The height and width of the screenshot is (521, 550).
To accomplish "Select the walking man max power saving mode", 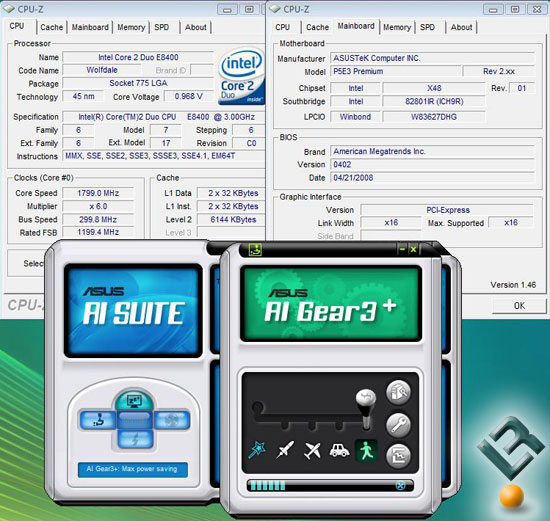I will 366,450.
